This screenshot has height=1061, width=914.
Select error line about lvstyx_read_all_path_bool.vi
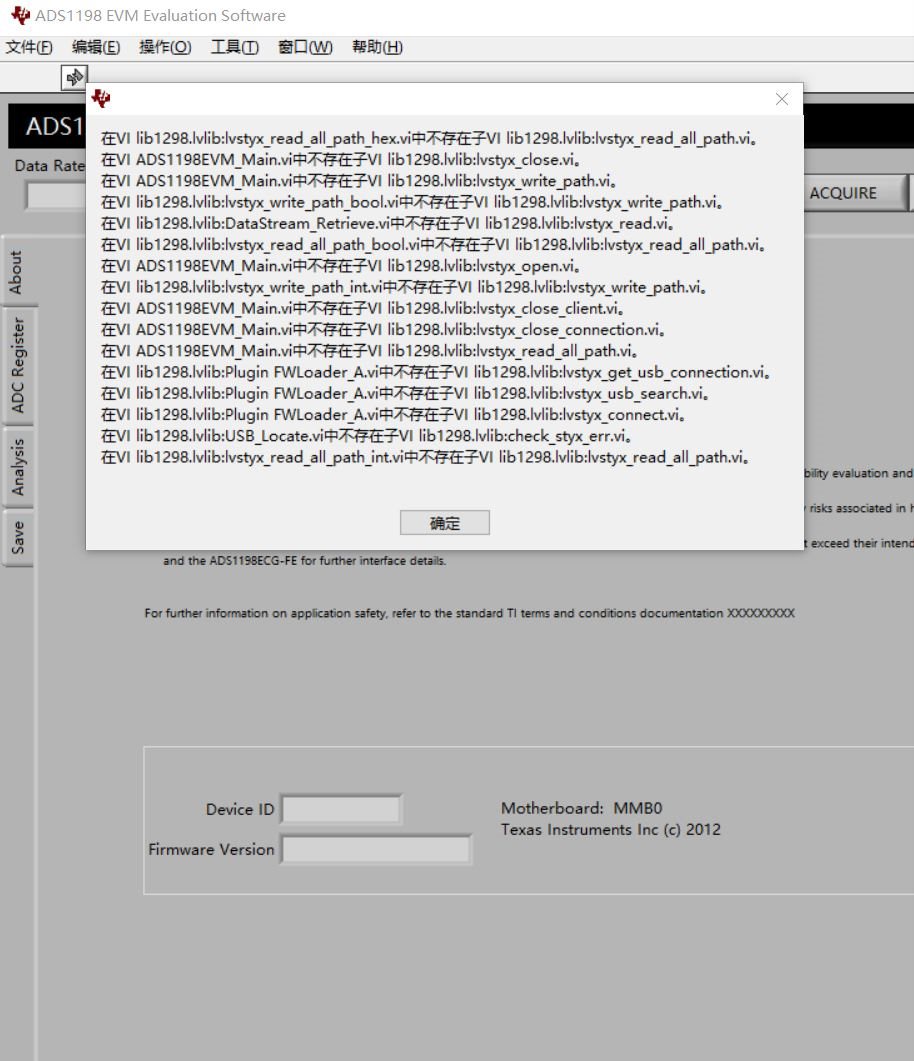pos(433,245)
